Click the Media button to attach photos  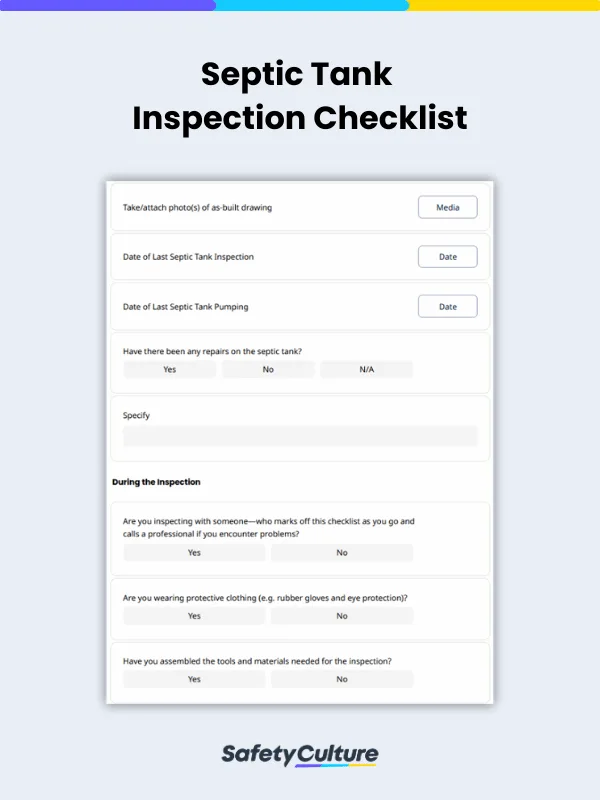coord(447,207)
